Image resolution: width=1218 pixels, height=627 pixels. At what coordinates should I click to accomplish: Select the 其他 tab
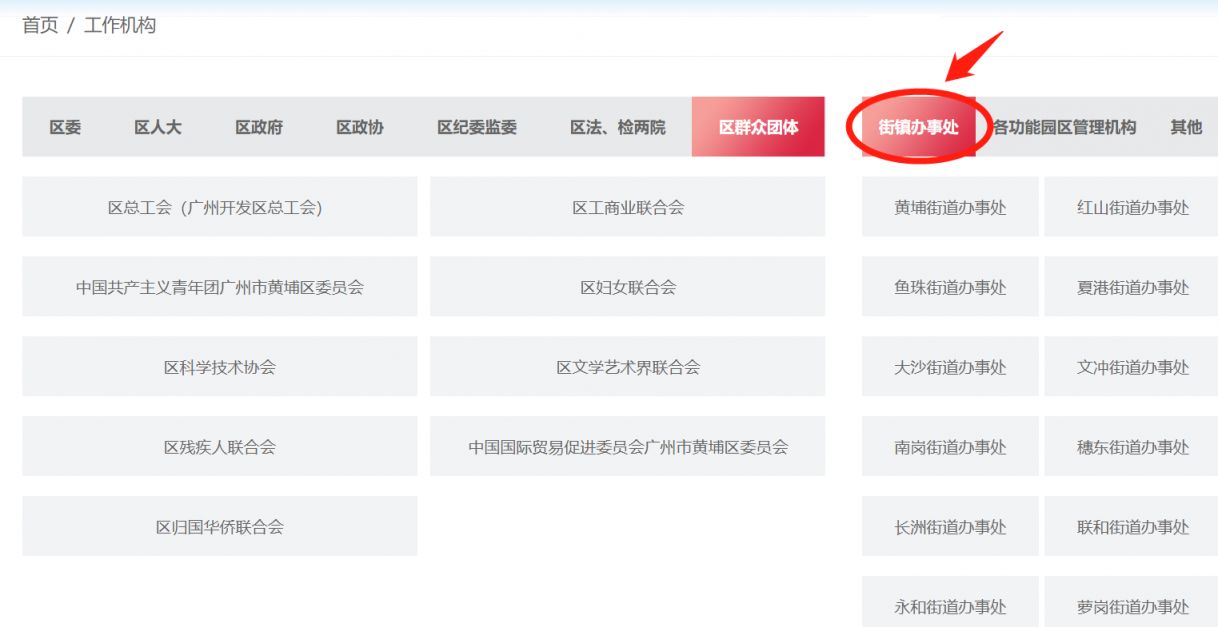1187,127
